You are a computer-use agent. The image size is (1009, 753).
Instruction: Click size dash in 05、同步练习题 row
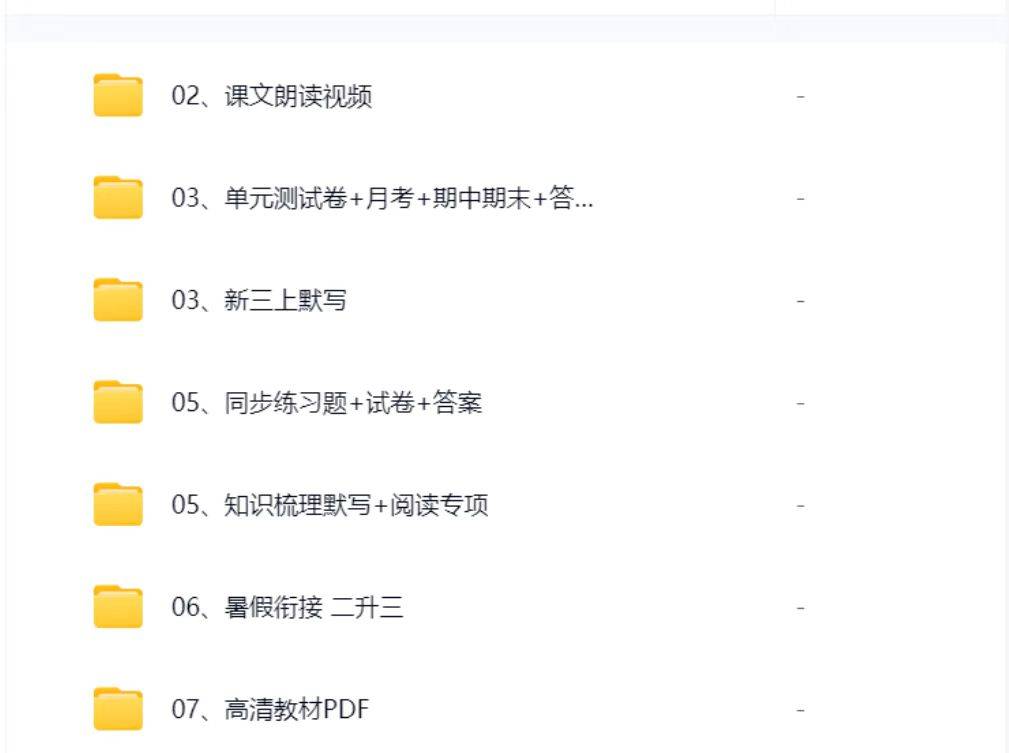pyautogui.click(x=801, y=403)
